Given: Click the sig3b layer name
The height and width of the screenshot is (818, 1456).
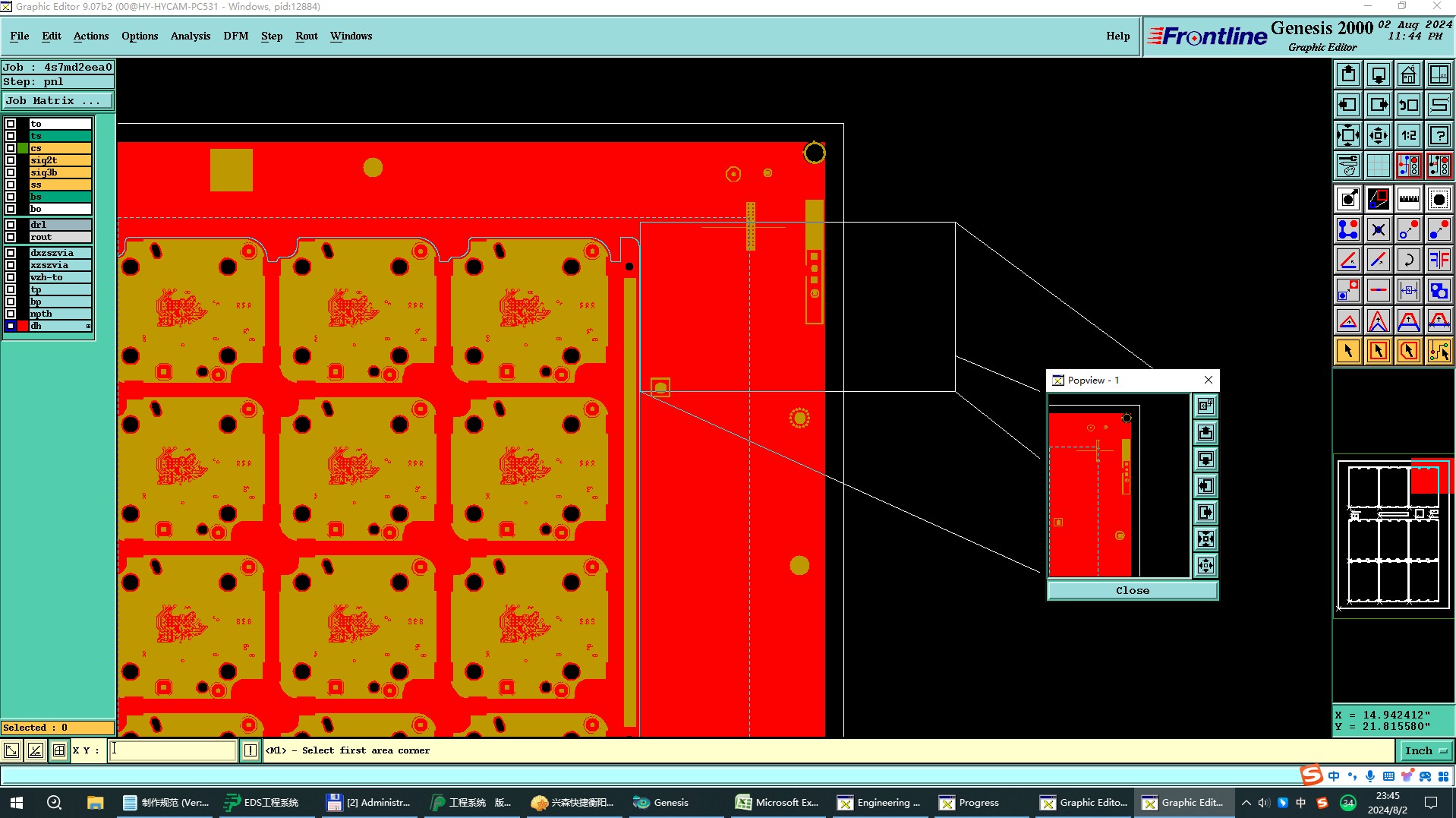Looking at the screenshot, I should click(60, 172).
